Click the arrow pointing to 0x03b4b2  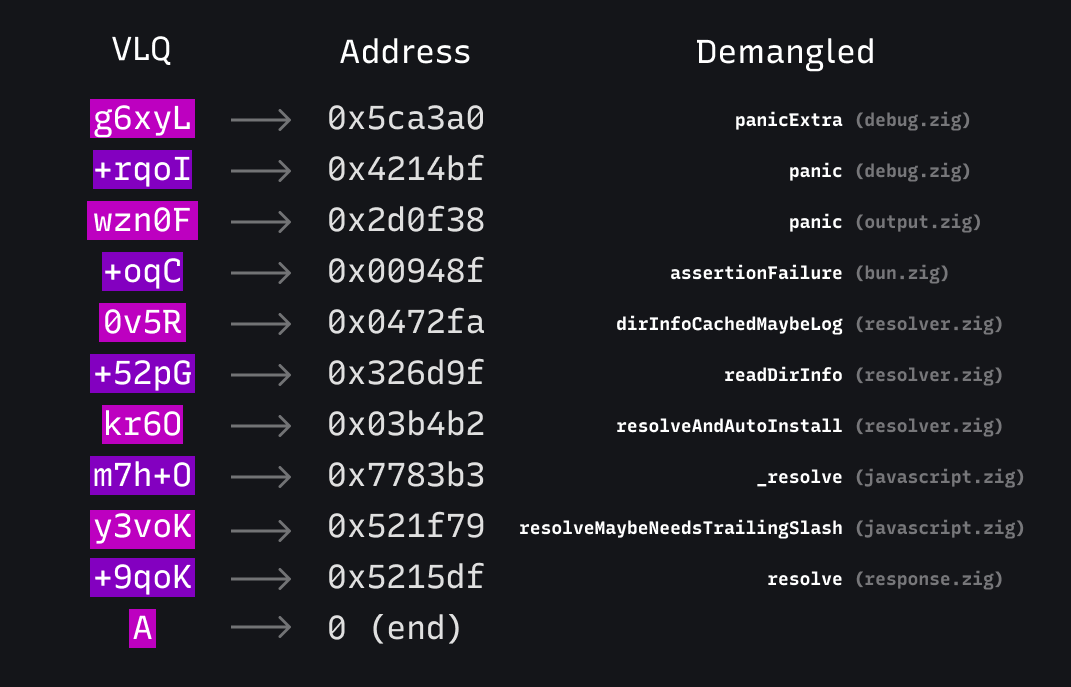(261, 426)
